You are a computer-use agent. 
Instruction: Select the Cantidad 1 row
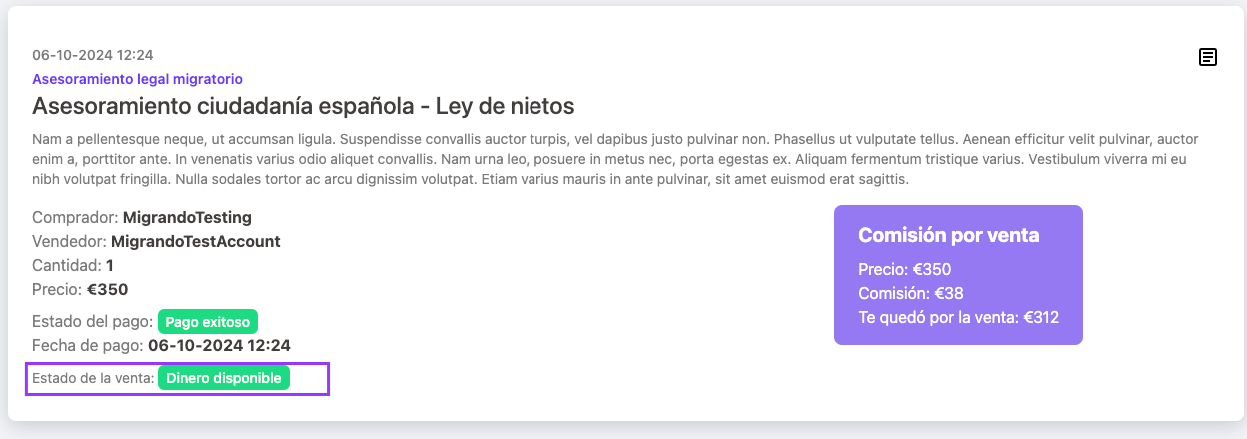point(73,265)
